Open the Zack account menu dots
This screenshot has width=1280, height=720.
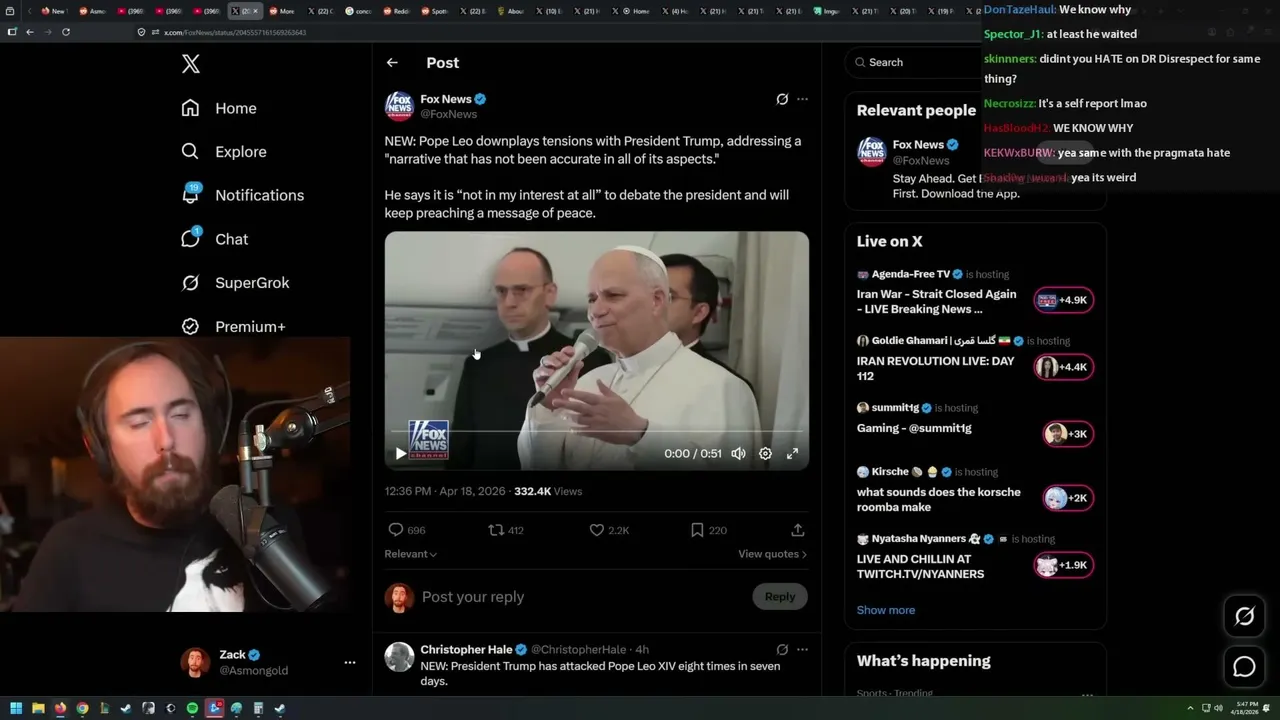click(x=350, y=662)
